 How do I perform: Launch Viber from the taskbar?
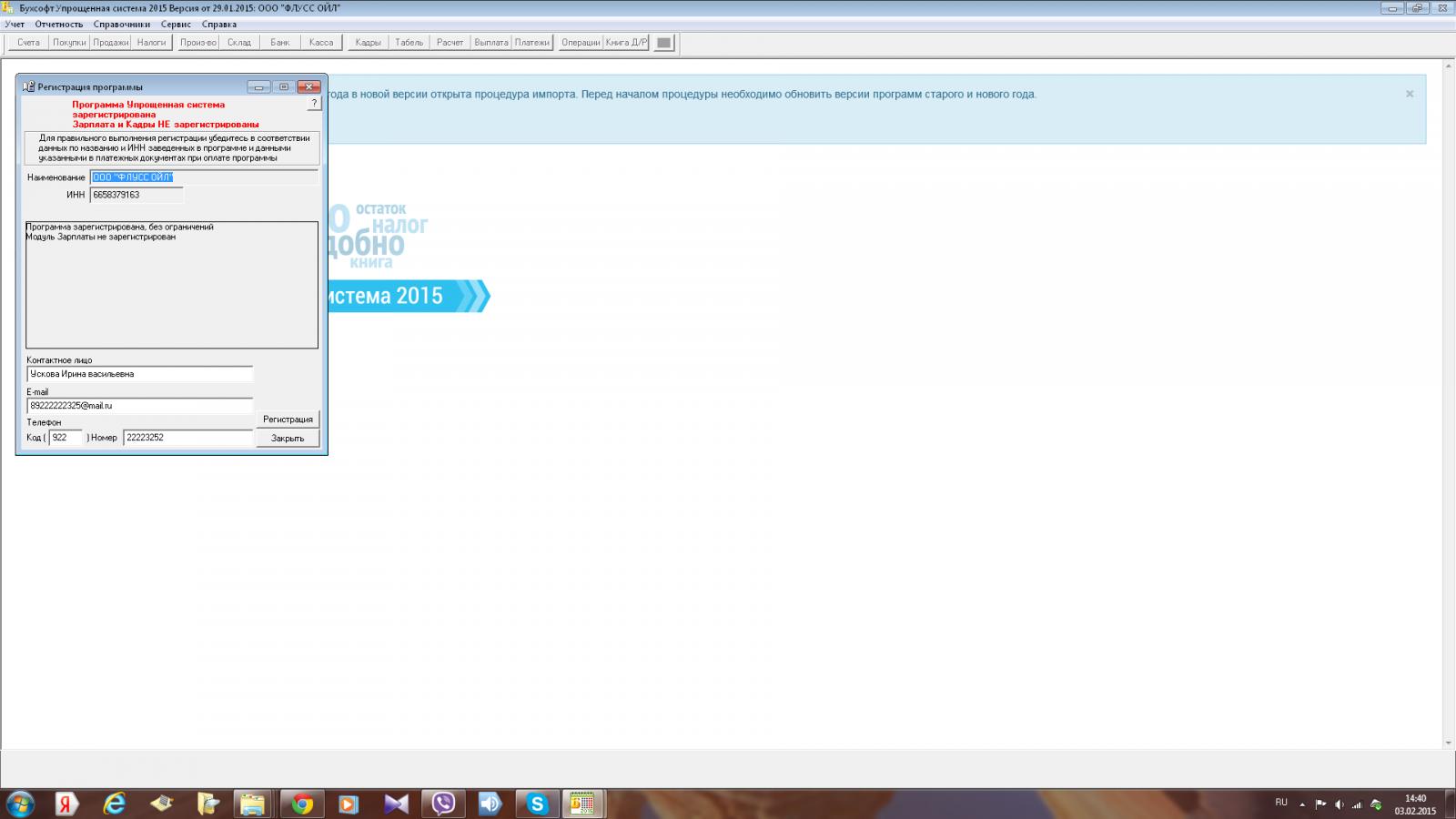[x=443, y=804]
